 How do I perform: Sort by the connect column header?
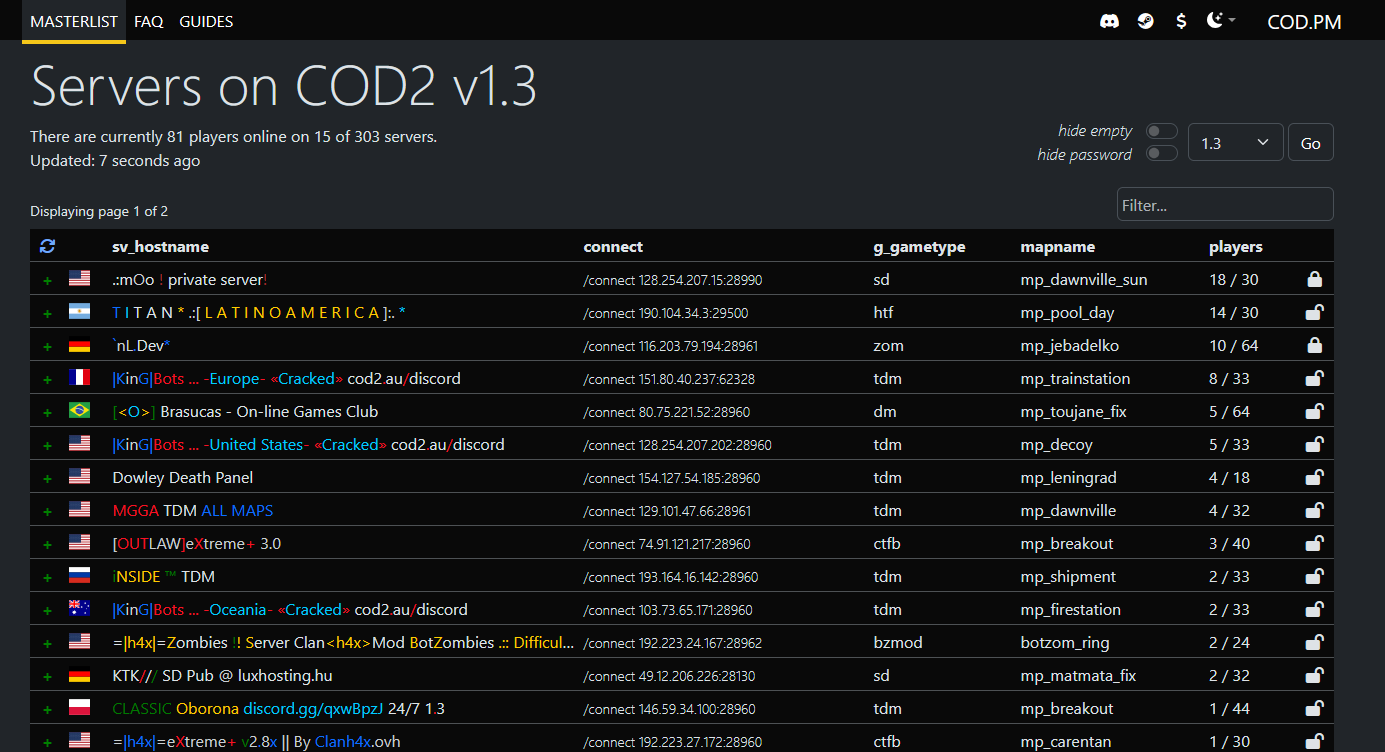(614, 247)
